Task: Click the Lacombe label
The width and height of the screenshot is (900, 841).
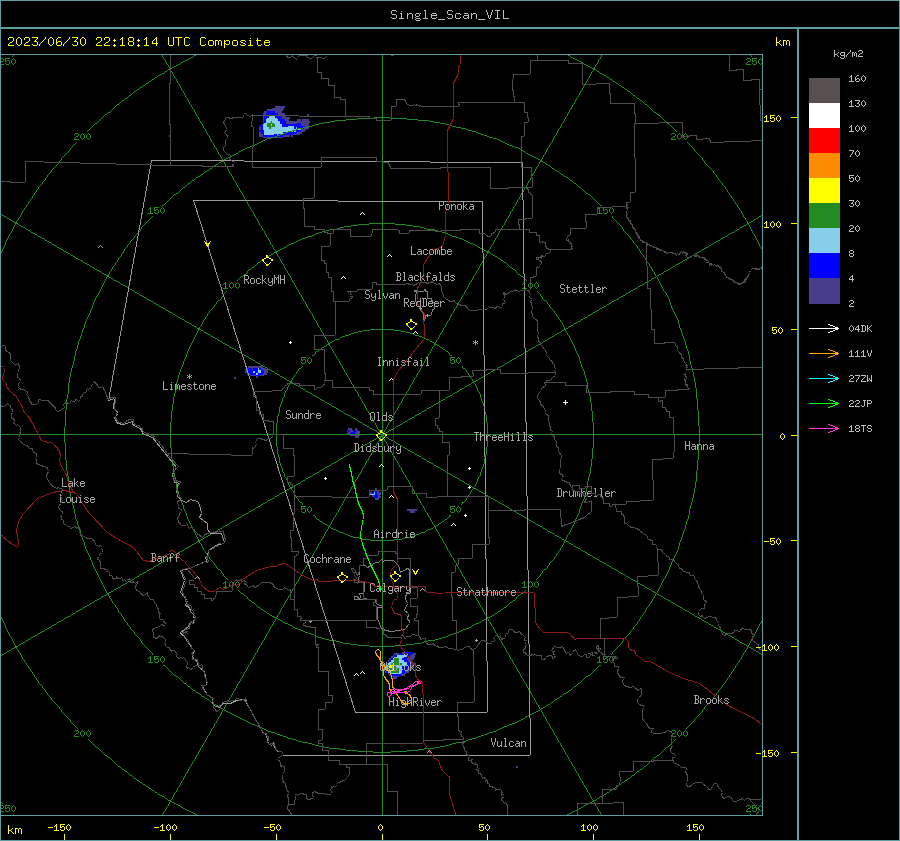Action: click(x=431, y=251)
